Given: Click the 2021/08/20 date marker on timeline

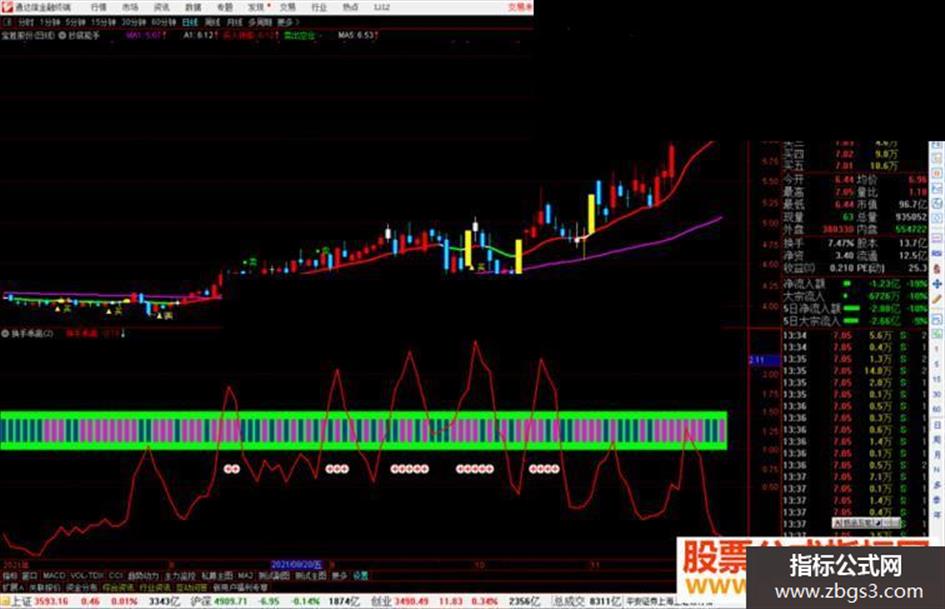Looking at the screenshot, I should pos(297,565).
